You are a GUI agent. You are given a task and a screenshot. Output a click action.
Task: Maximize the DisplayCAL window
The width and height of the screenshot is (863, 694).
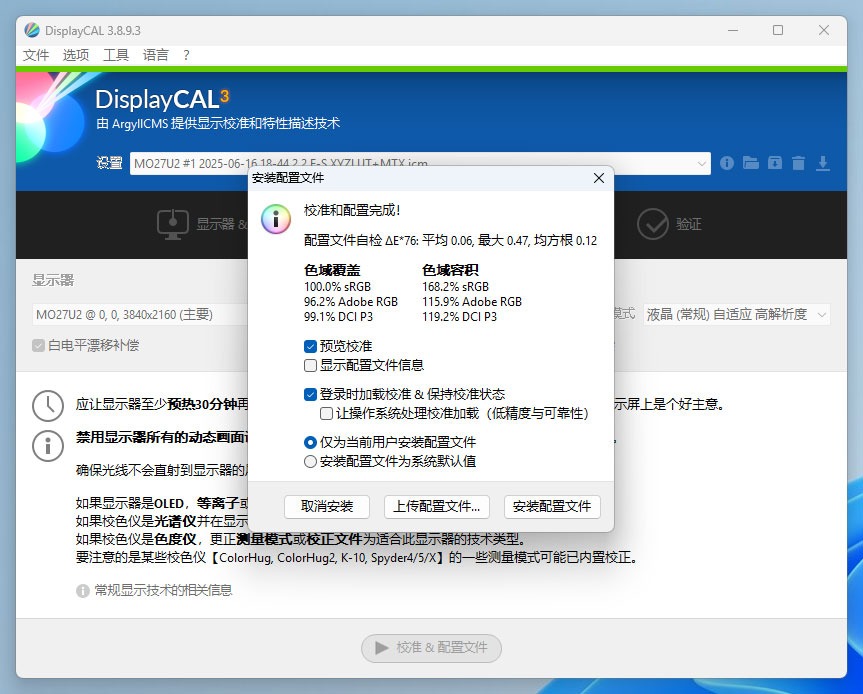click(x=778, y=30)
